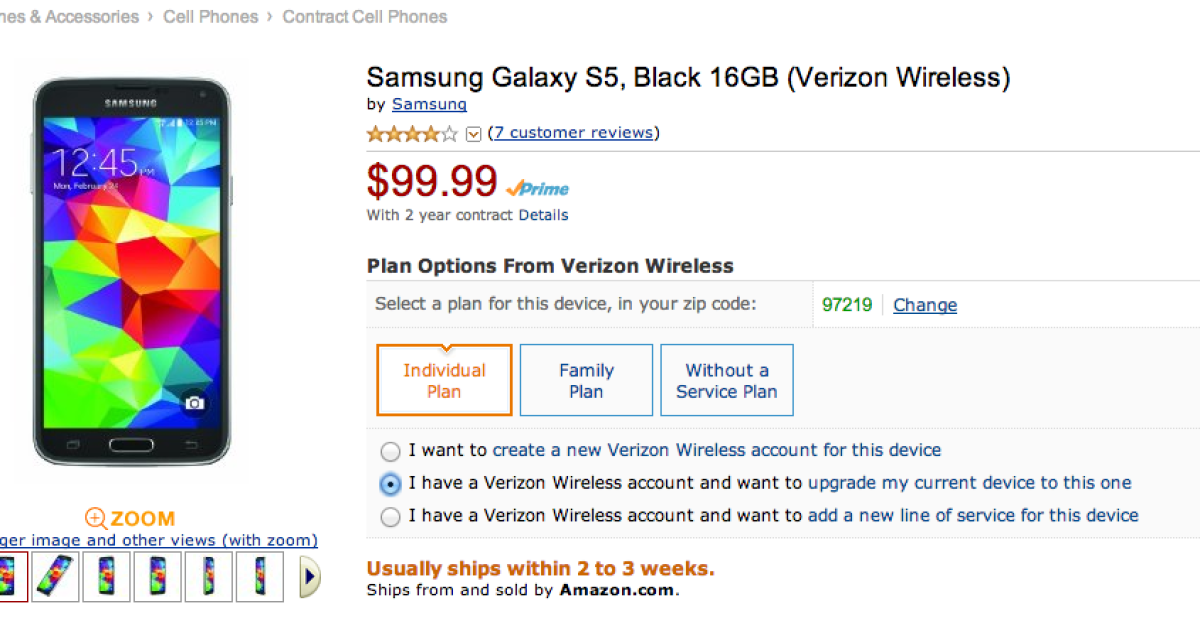Select the last side-view phone thumbnail
Image resolution: width=1200 pixels, height=628 pixels.
pos(260,577)
